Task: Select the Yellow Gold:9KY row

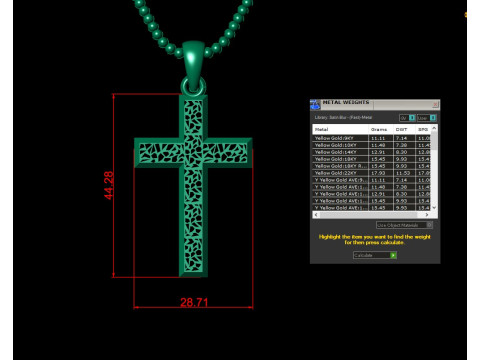Action: point(371,138)
